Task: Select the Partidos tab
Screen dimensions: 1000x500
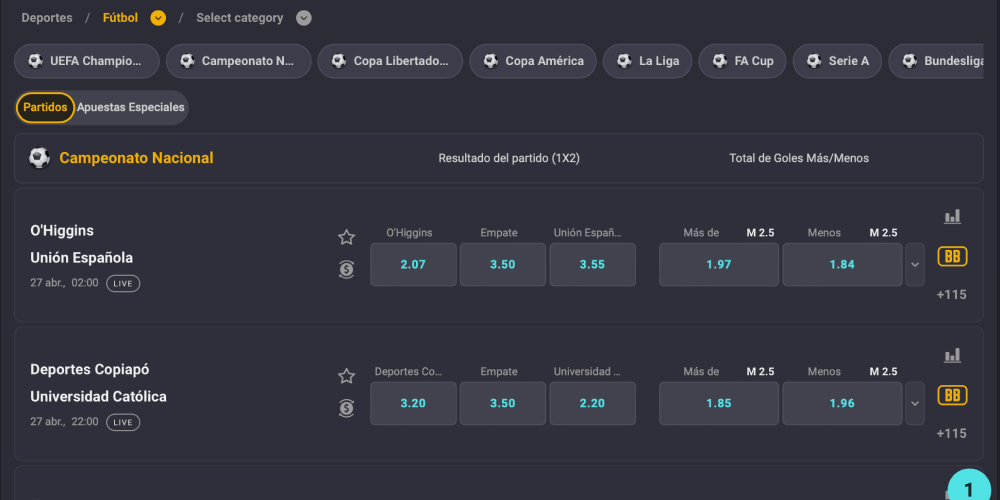Action: coord(45,107)
